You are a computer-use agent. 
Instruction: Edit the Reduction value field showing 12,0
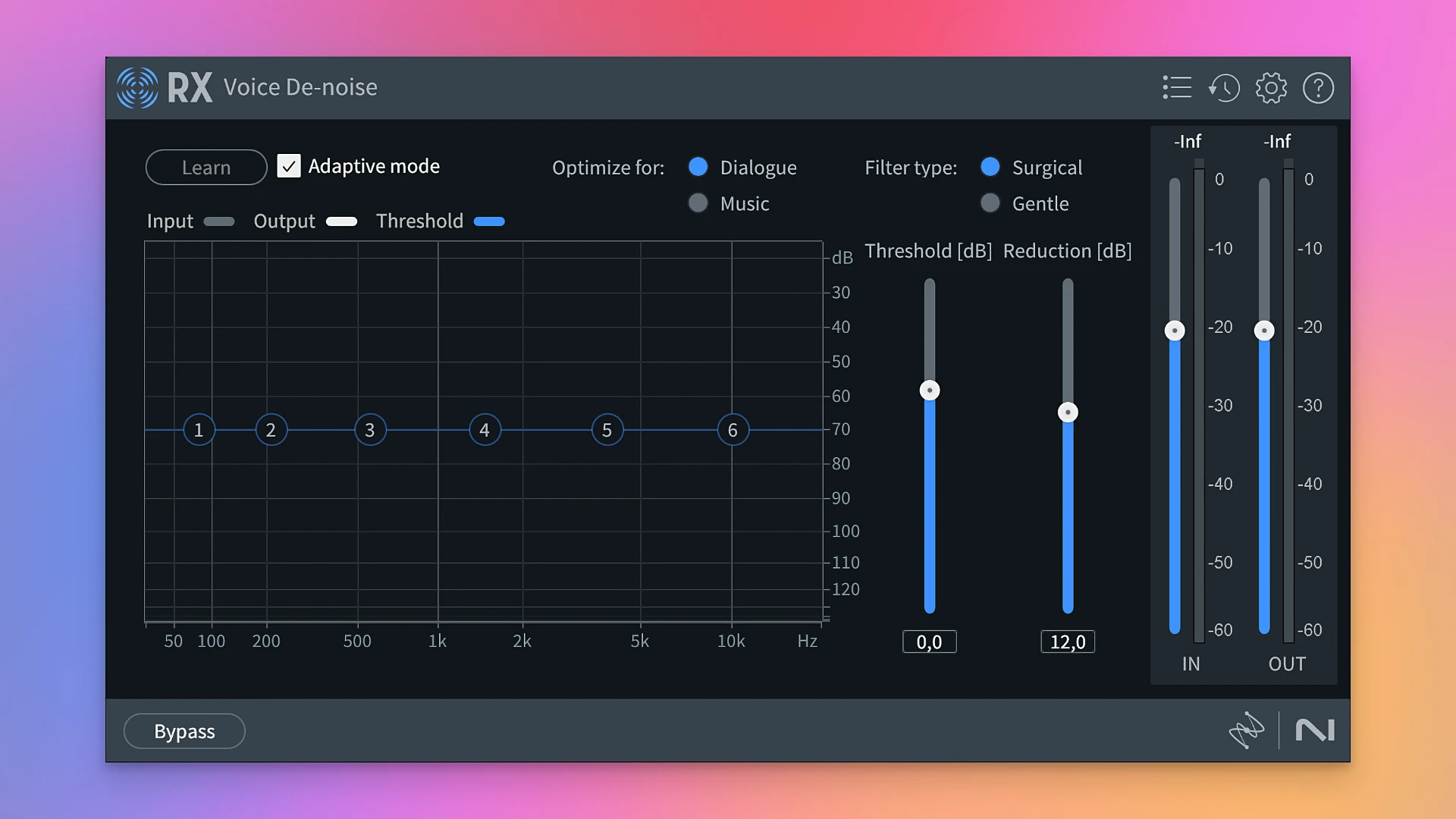pos(1067,642)
